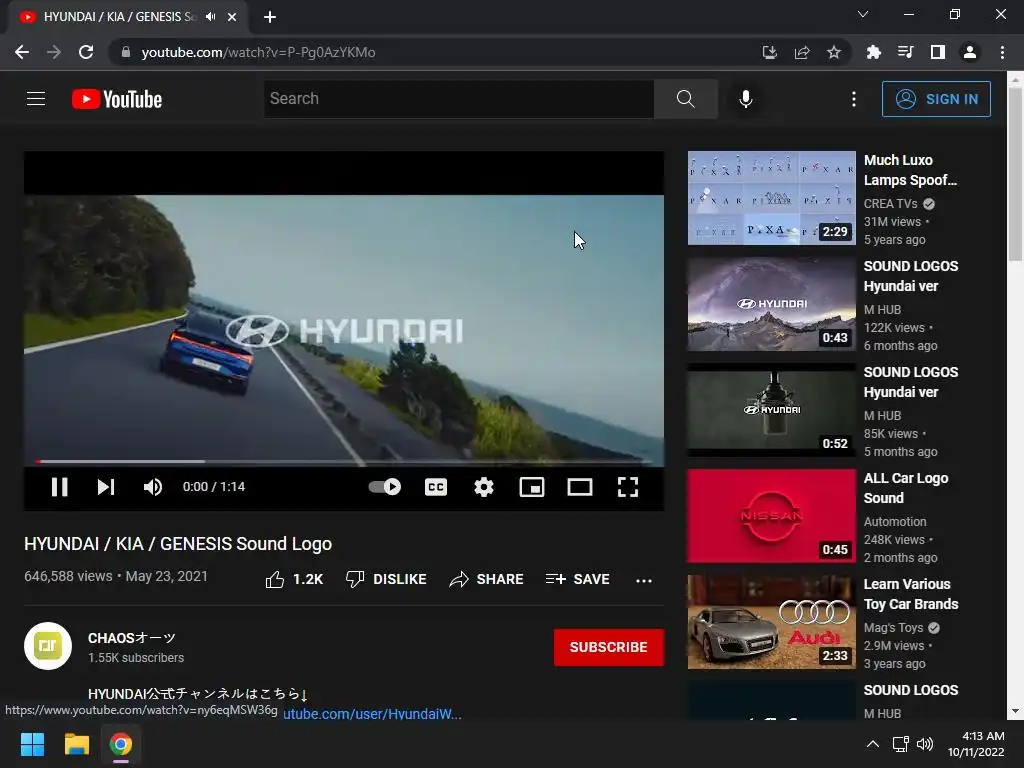Go to YouTube home via logo
The height and width of the screenshot is (768, 1024).
117,99
